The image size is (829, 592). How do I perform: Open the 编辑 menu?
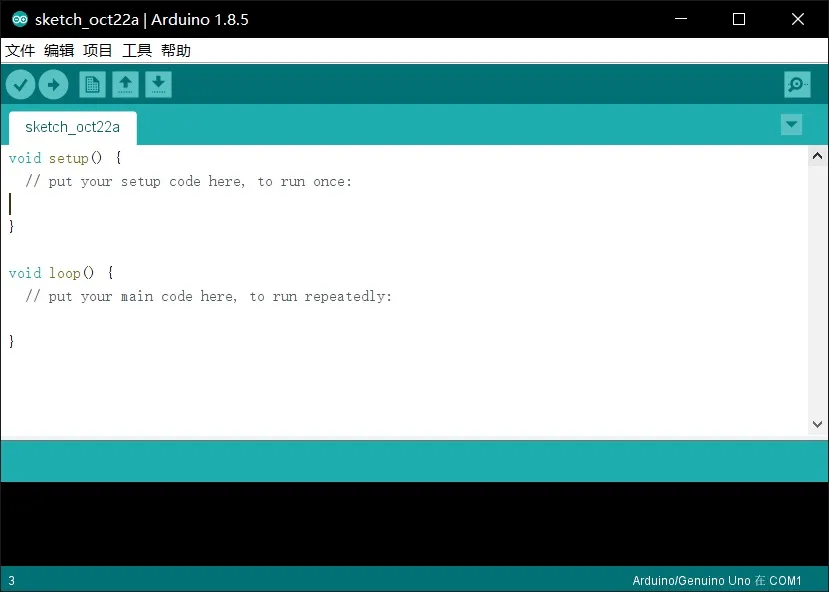pyautogui.click(x=59, y=50)
